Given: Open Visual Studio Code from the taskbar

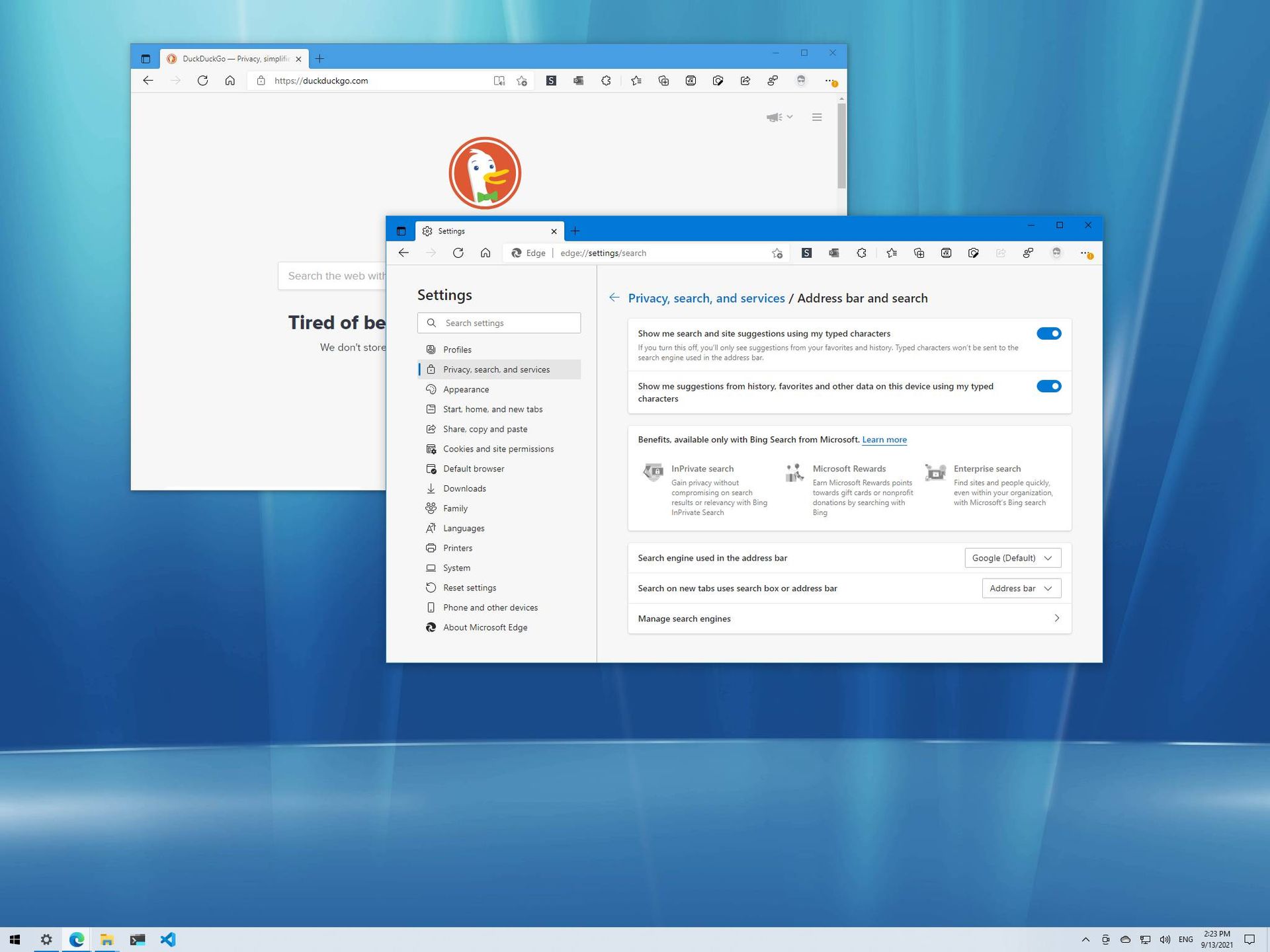Looking at the screenshot, I should (168, 939).
